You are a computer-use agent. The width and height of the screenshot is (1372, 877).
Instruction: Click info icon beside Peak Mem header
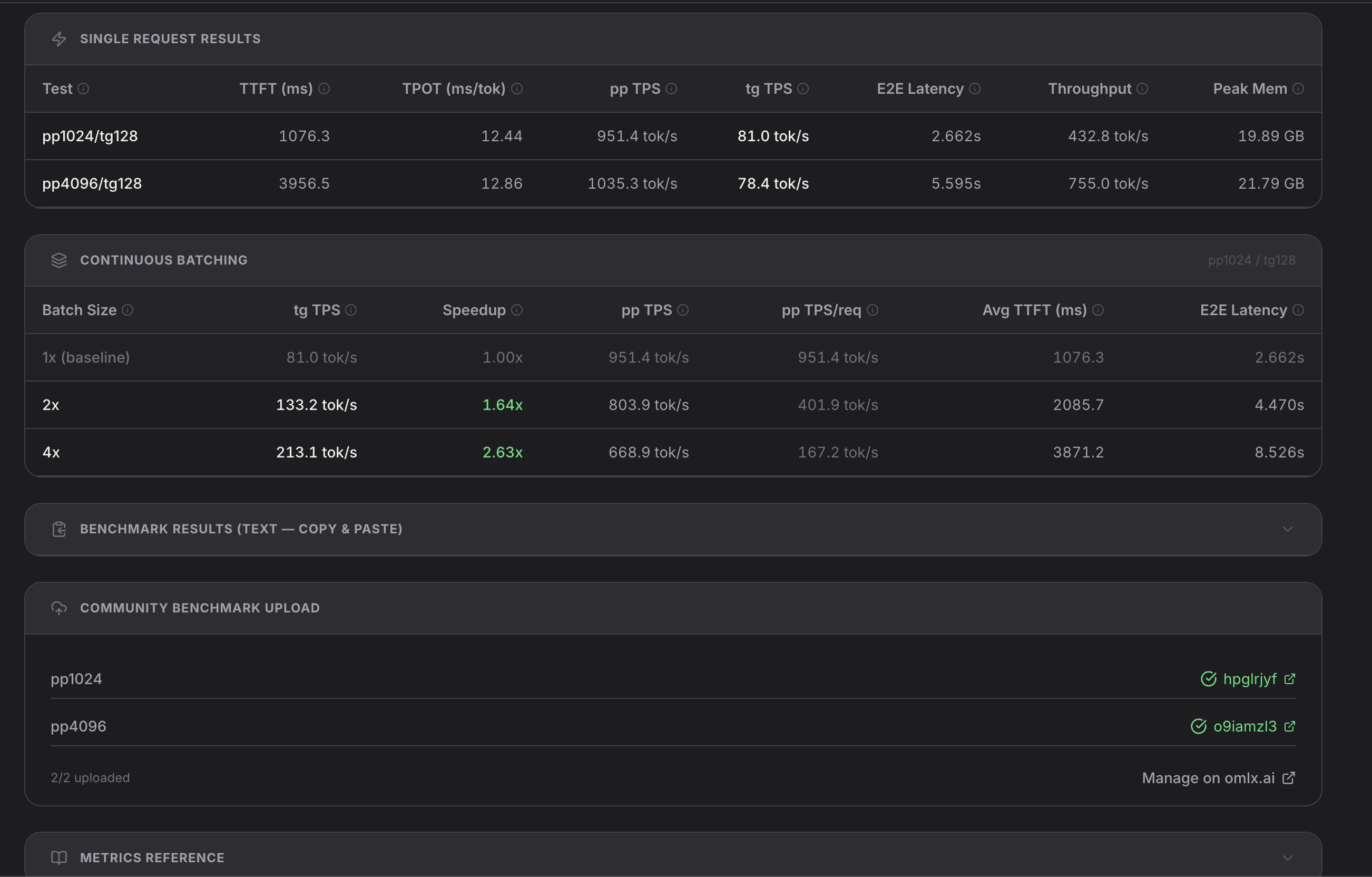1298,89
